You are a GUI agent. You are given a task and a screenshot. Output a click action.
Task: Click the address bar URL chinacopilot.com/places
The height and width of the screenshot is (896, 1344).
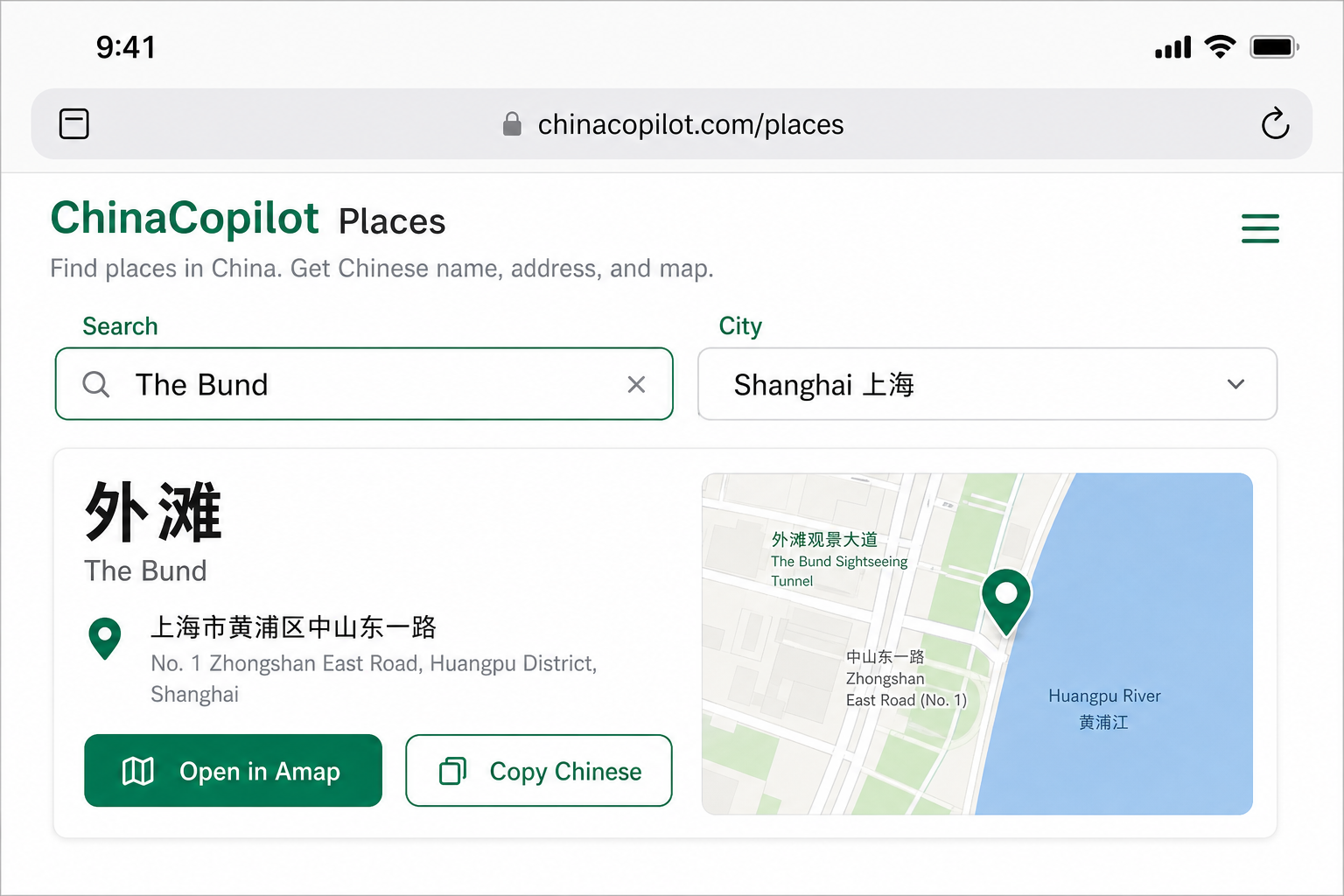coord(690,124)
